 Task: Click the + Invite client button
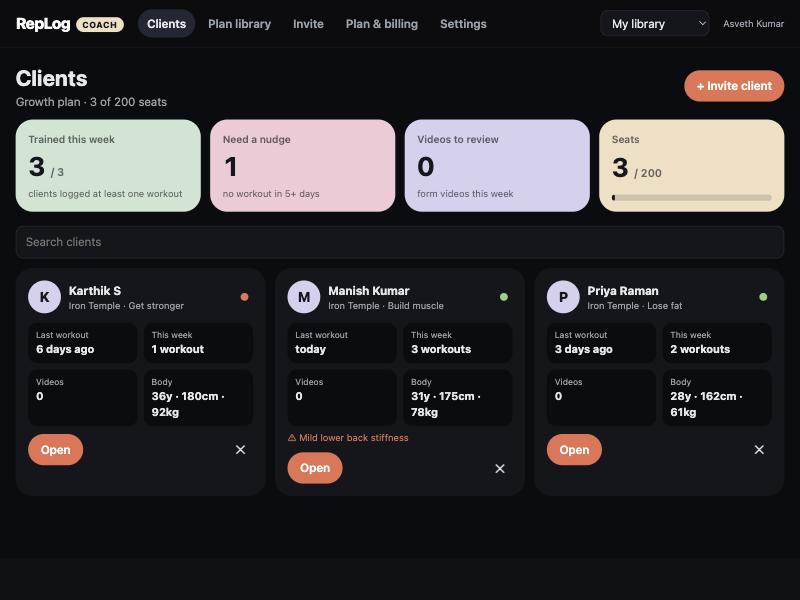click(734, 86)
